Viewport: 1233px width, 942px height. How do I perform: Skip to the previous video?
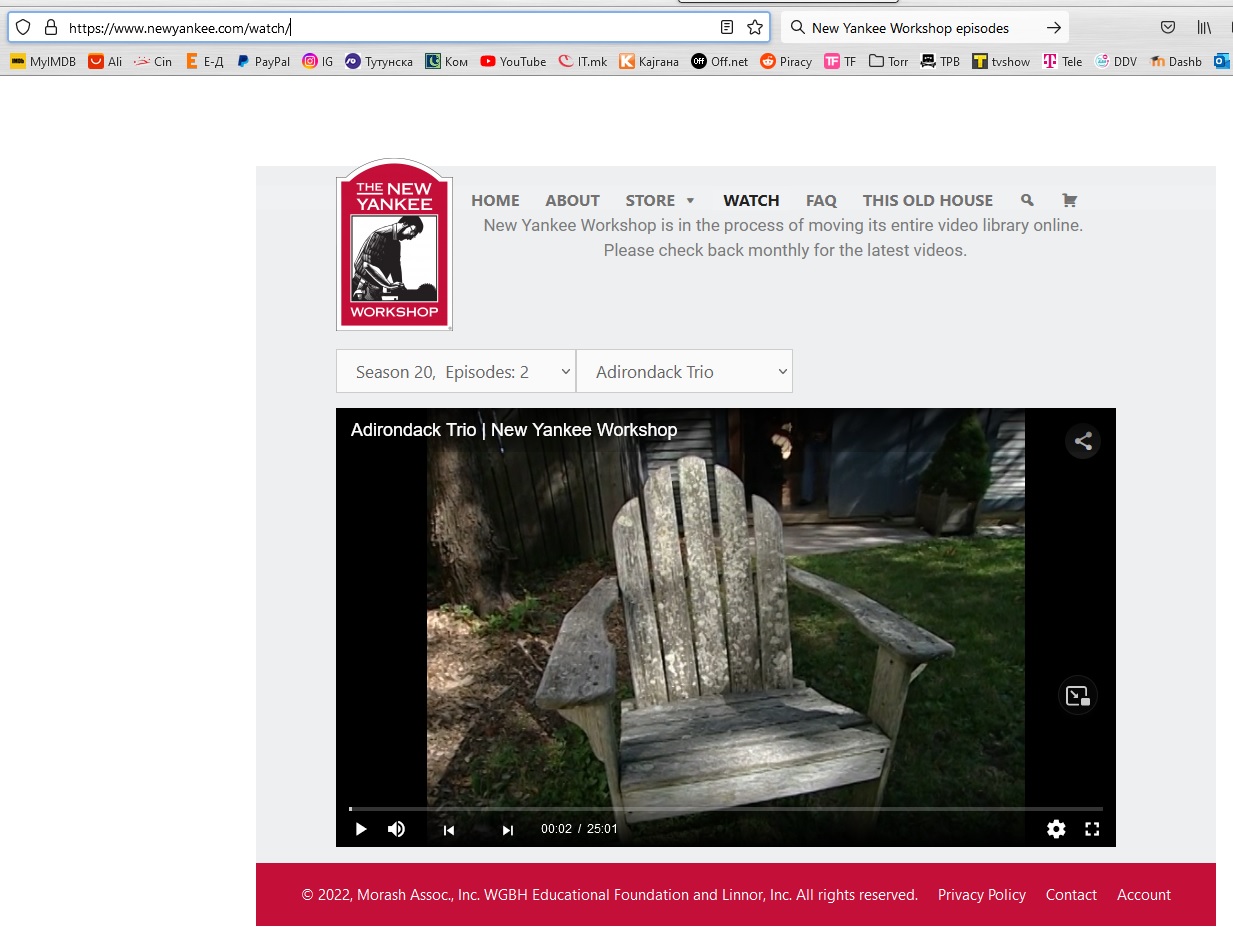[x=449, y=829]
